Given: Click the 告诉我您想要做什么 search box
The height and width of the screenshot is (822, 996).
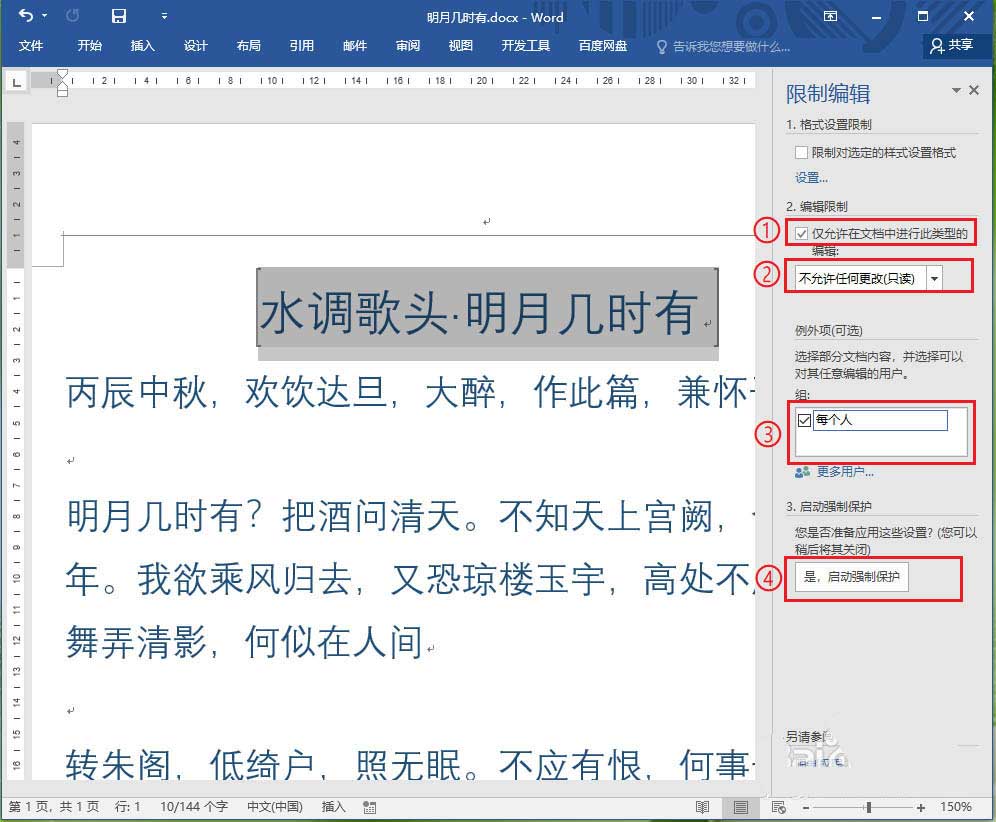Looking at the screenshot, I should [724, 47].
